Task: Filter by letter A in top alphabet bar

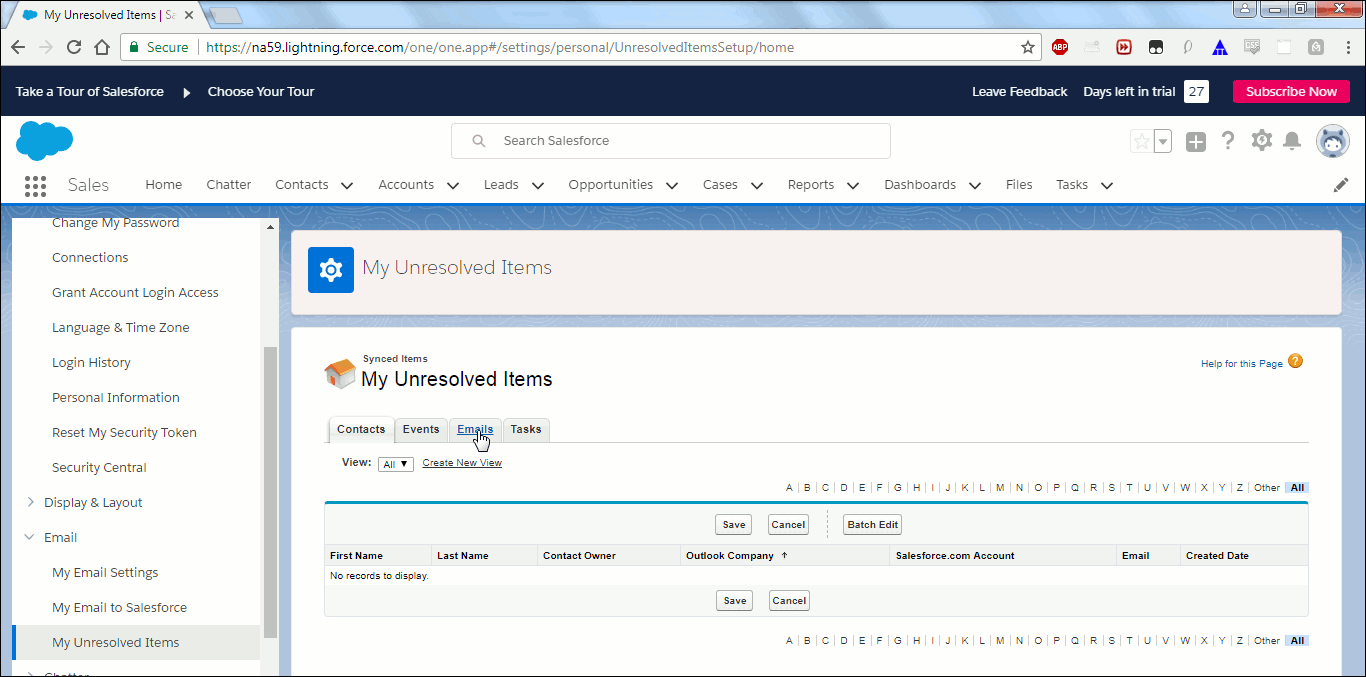Action: pos(789,488)
